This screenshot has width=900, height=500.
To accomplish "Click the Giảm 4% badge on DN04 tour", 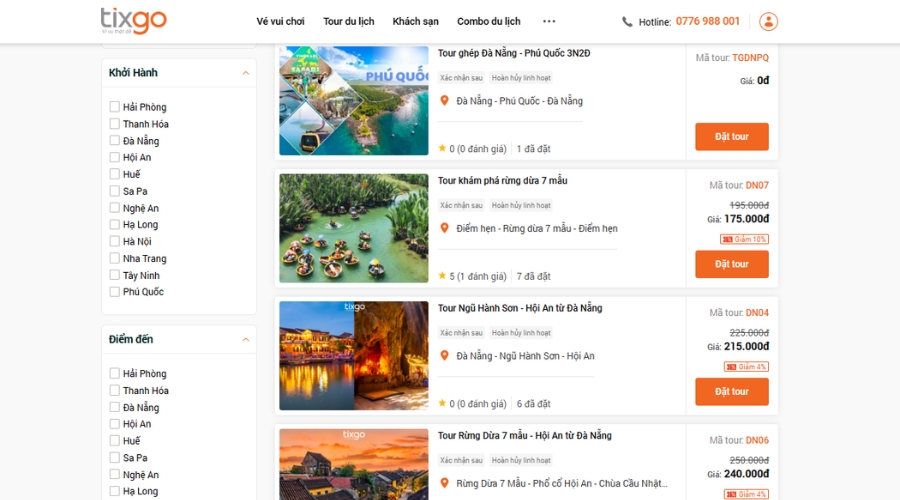I will click(746, 366).
